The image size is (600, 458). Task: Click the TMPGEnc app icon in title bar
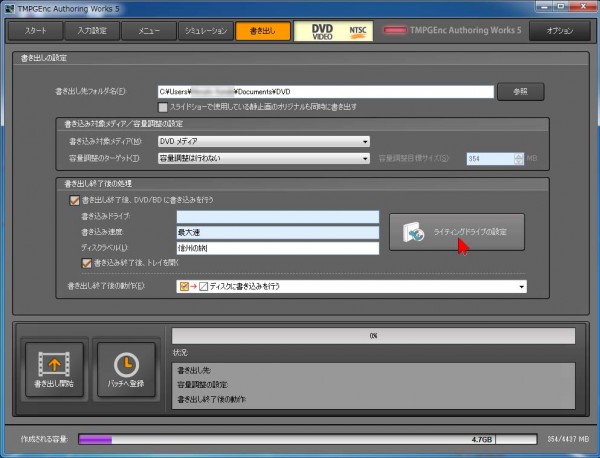coord(9,7)
